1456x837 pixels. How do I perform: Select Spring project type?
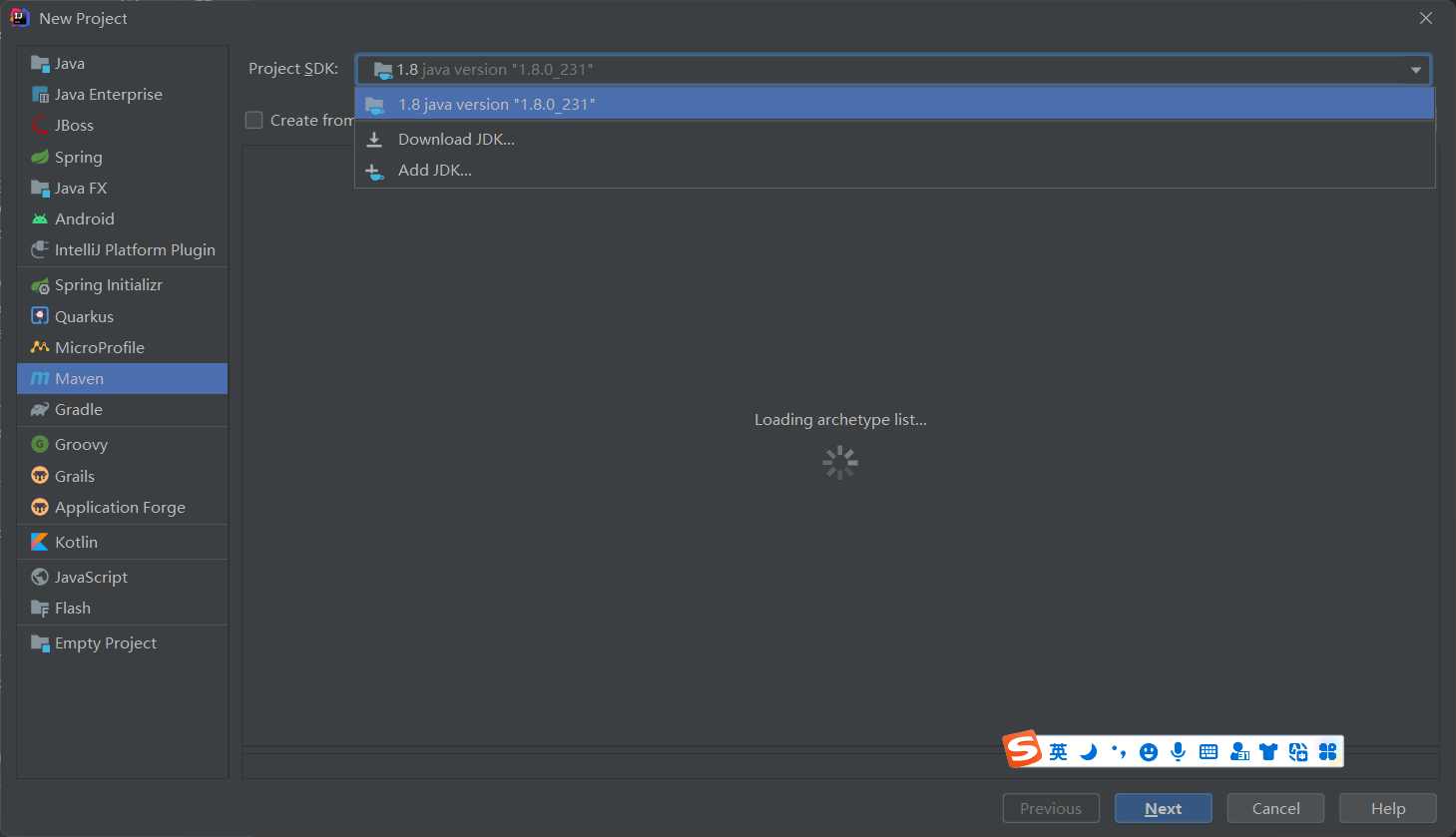[122, 157]
